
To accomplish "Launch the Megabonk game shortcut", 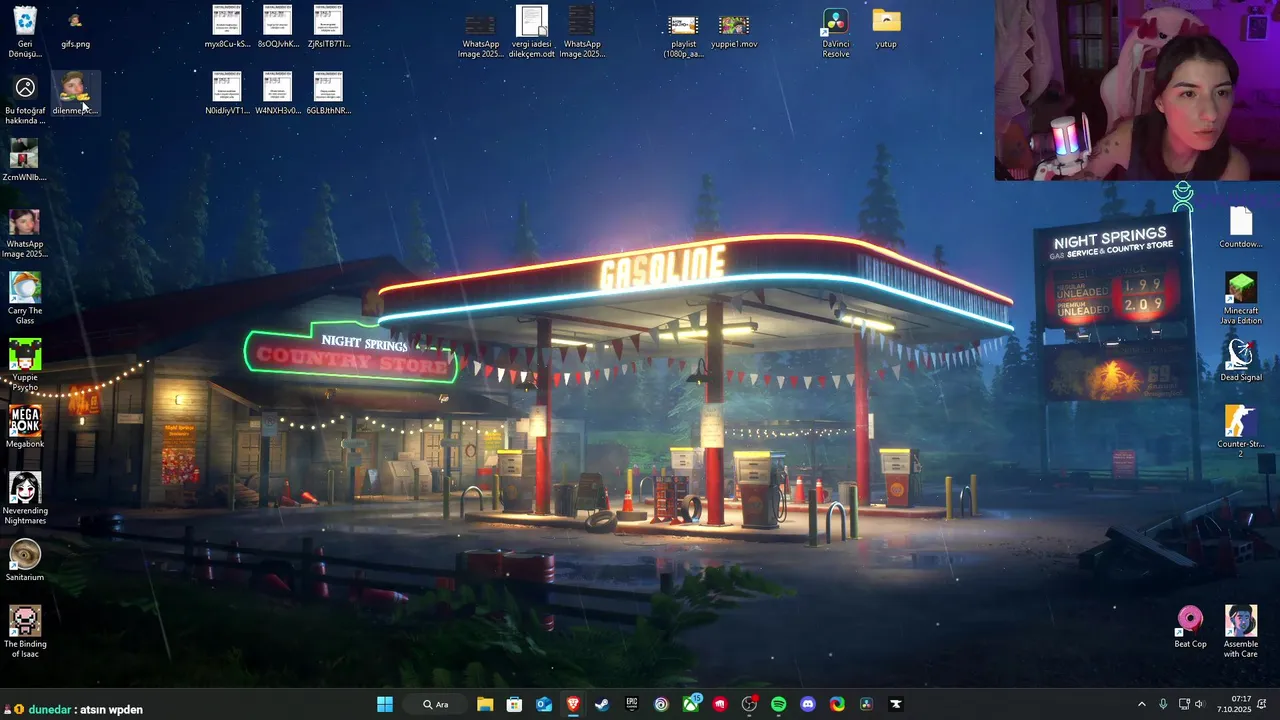I will (x=25, y=427).
